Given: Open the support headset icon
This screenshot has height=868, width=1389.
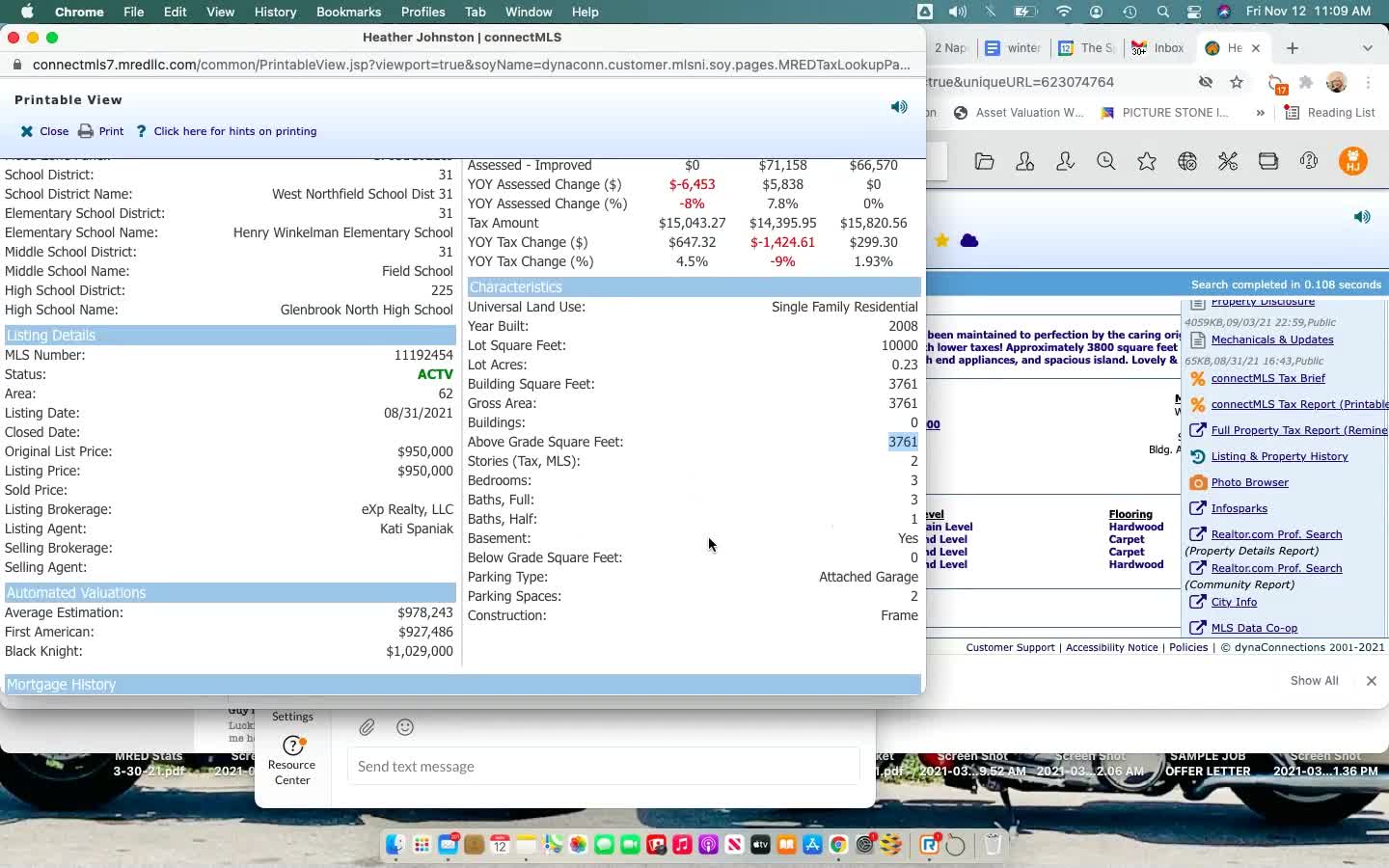Looking at the screenshot, I should pyautogui.click(x=1309, y=161).
